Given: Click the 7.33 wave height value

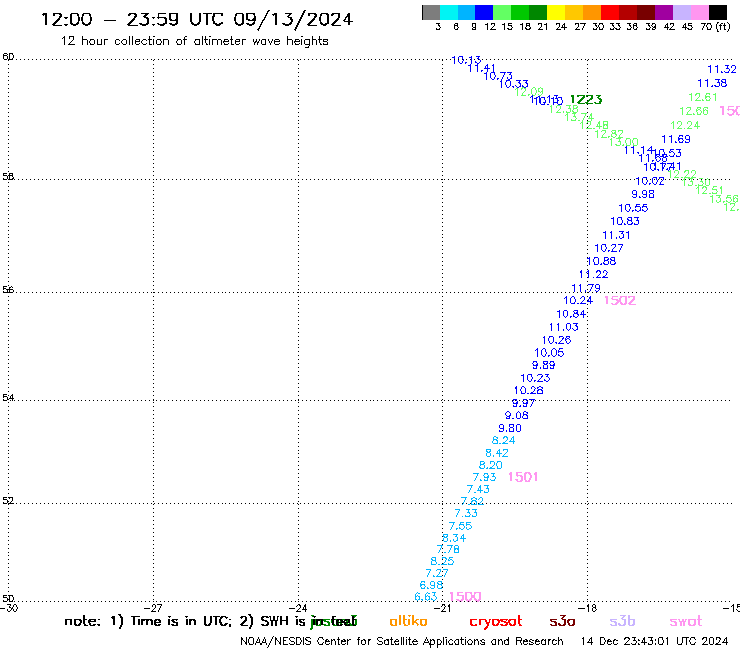Looking at the screenshot, I should 466,513.
